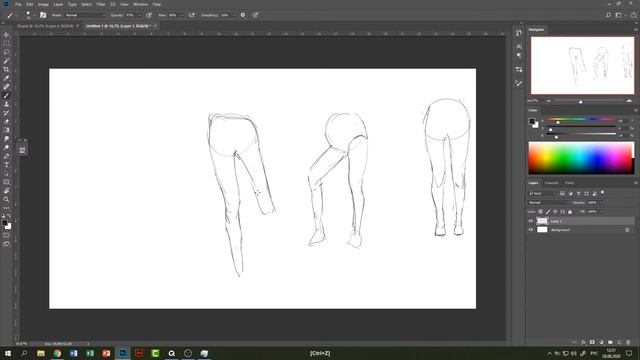Image resolution: width=640 pixels, height=360 pixels.
Task: Add a layer mask
Action: [592, 342]
